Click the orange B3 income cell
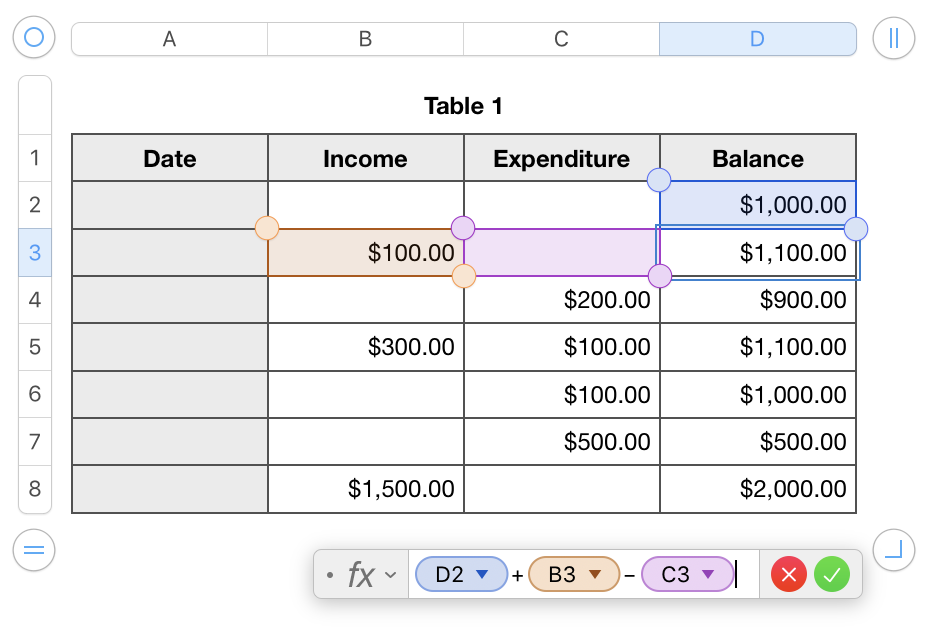 click(x=366, y=253)
